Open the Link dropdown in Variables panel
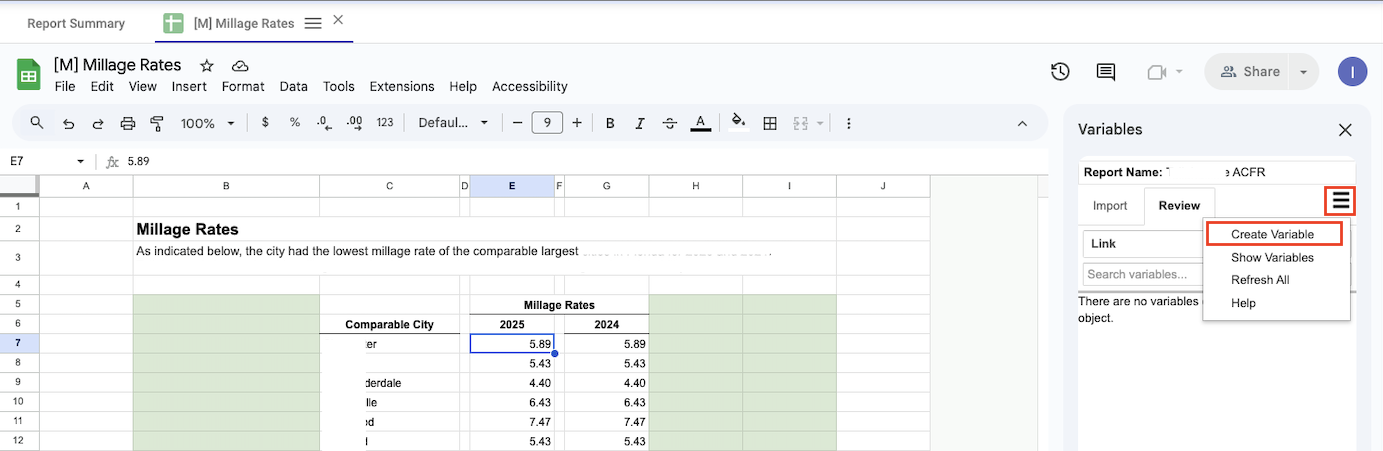 1144,244
